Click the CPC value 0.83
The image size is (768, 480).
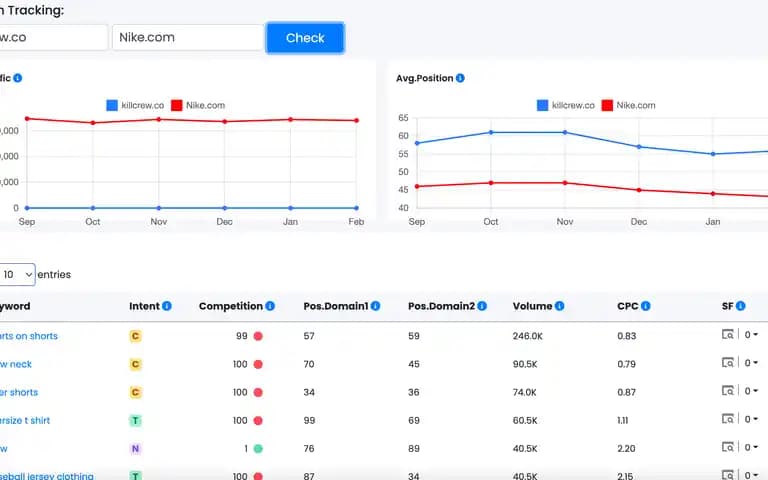tap(626, 336)
